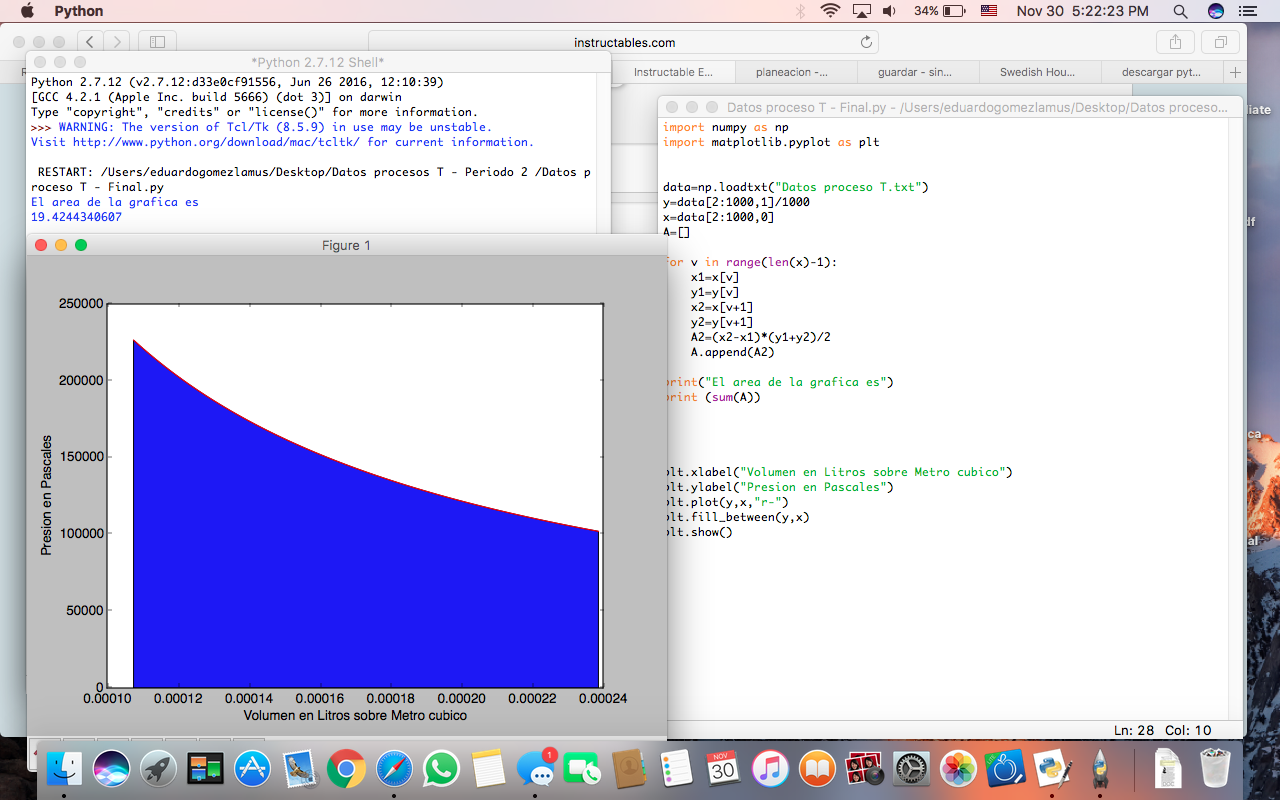Open the US flag input source menu
1280x800 pixels.
(989, 11)
